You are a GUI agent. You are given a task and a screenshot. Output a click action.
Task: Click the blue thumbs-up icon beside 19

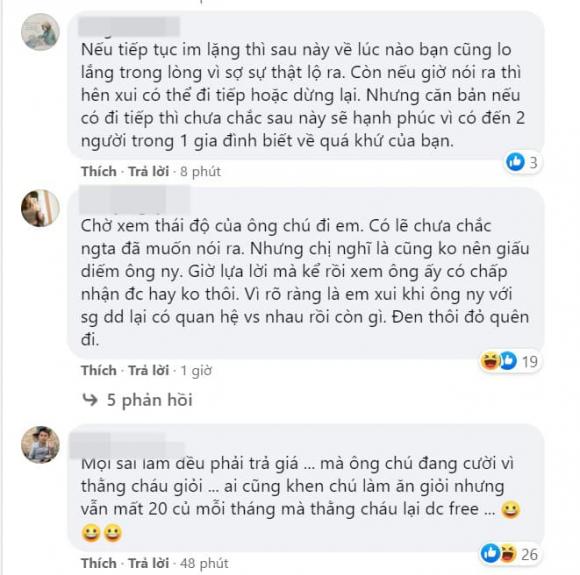point(509,361)
